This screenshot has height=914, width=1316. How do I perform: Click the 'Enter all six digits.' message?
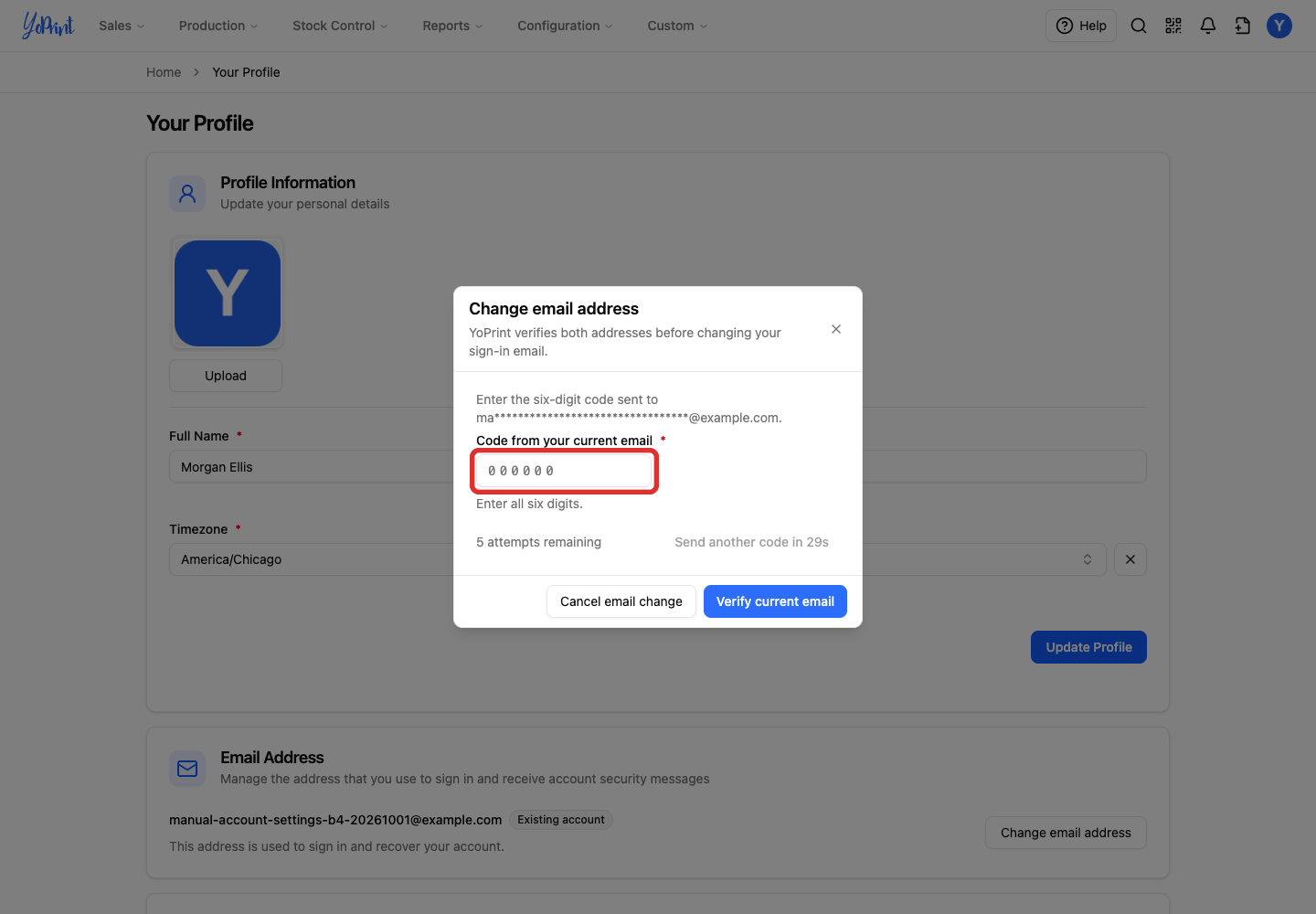529,504
